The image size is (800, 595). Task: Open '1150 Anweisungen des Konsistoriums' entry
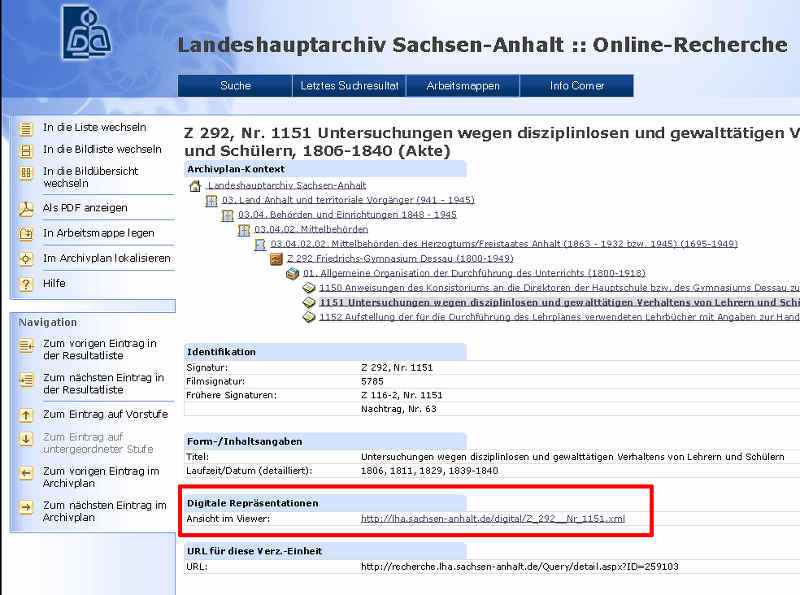(560, 288)
